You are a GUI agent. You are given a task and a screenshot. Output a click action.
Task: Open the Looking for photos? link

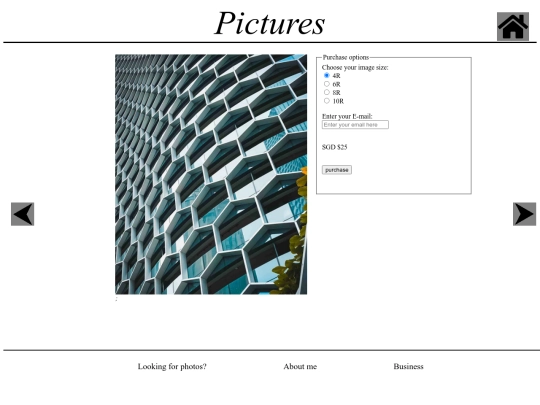point(172,366)
